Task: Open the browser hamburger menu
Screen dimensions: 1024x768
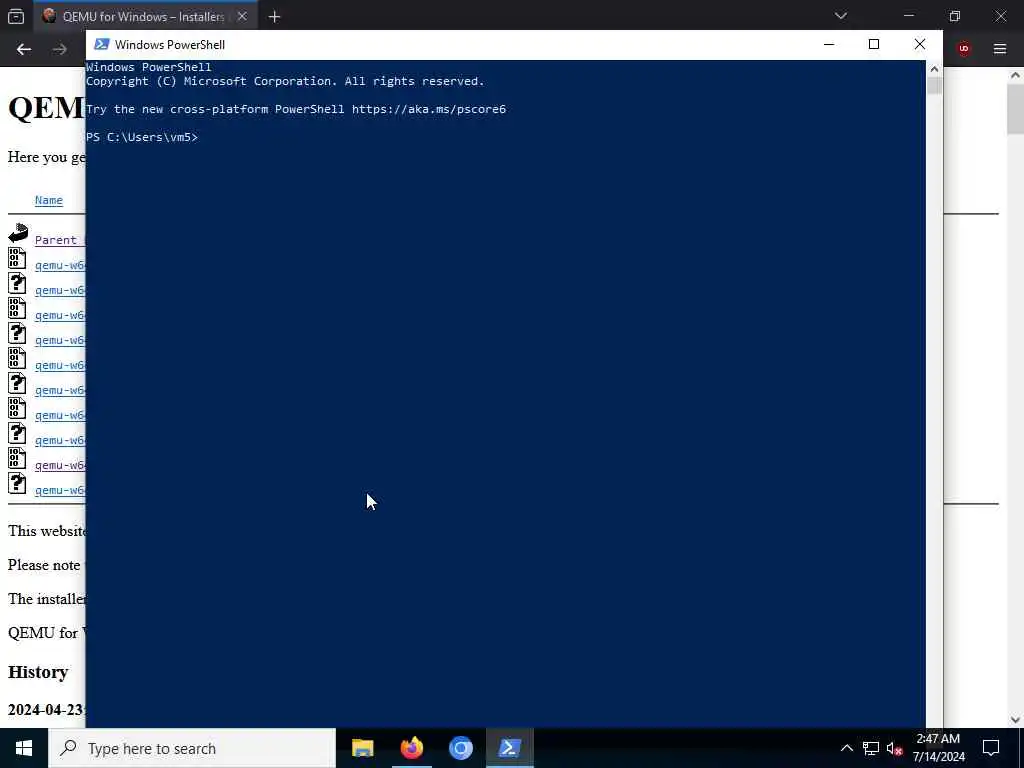Action: [x=1000, y=48]
